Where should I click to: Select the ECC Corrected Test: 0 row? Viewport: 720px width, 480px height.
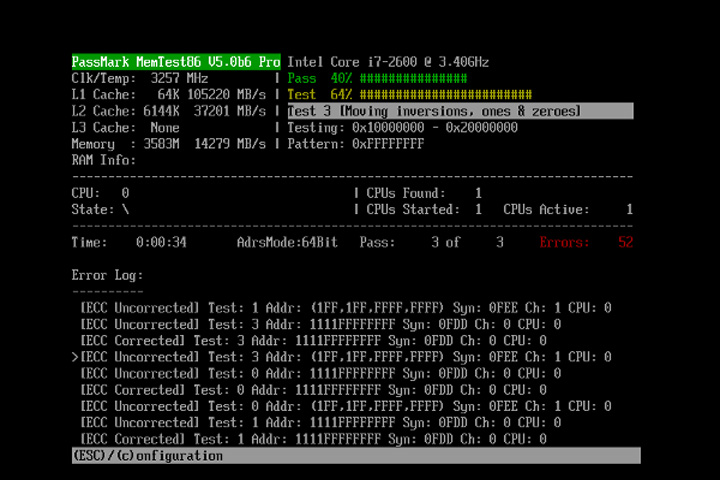[x=313, y=390]
